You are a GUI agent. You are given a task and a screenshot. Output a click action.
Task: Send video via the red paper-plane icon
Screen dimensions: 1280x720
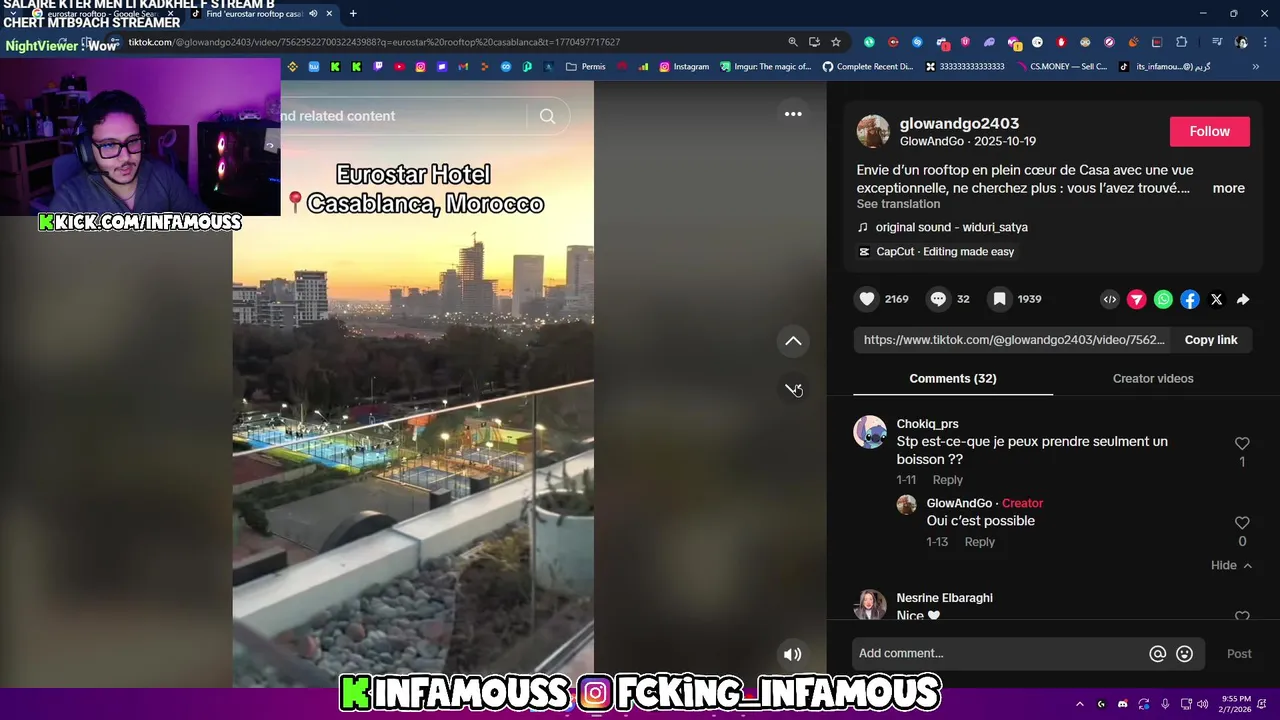click(1137, 299)
